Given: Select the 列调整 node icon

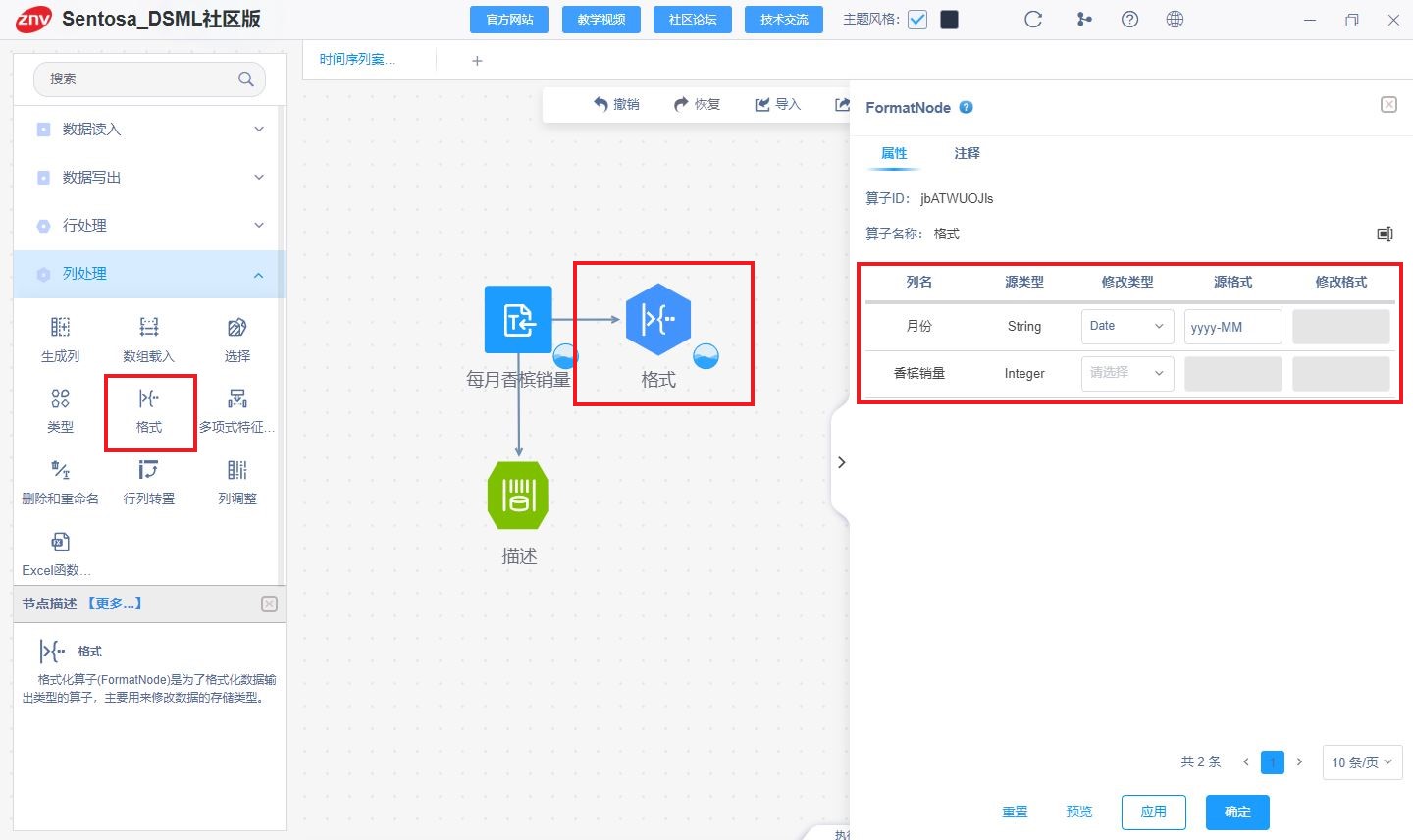Looking at the screenshot, I should click(237, 470).
